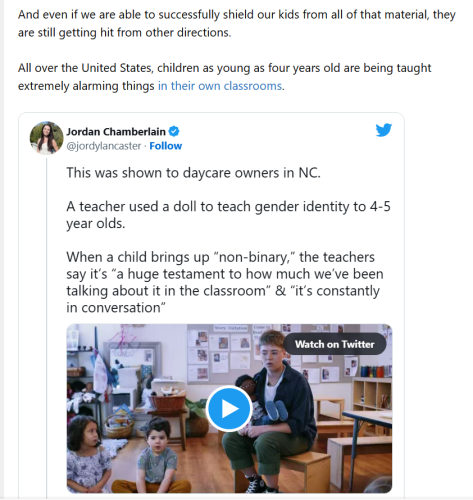Play the embedded tweet video
Image resolution: width=473 pixels, height=500 pixels.
229,408
